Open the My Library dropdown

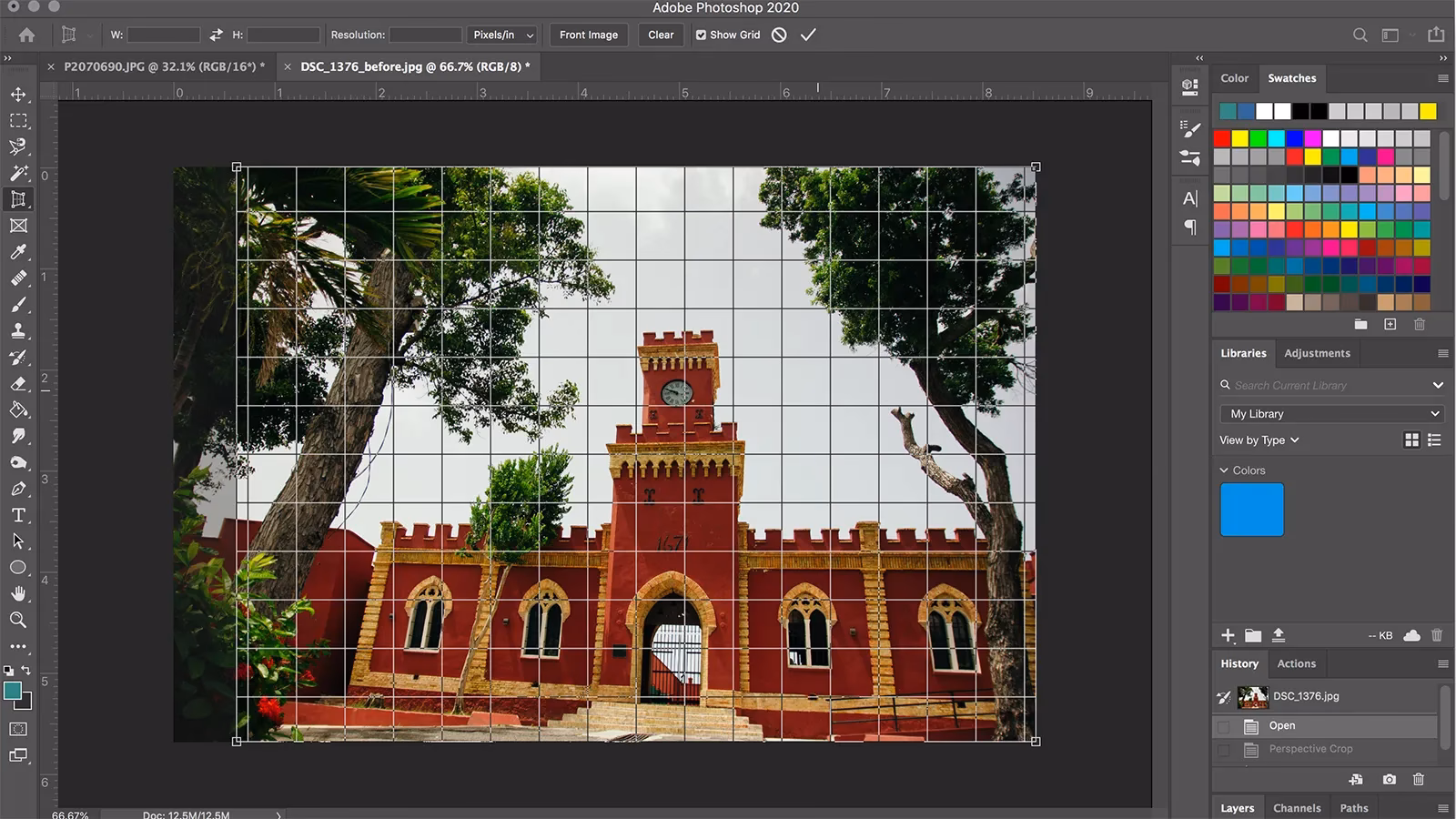(x=1330, y=413)
